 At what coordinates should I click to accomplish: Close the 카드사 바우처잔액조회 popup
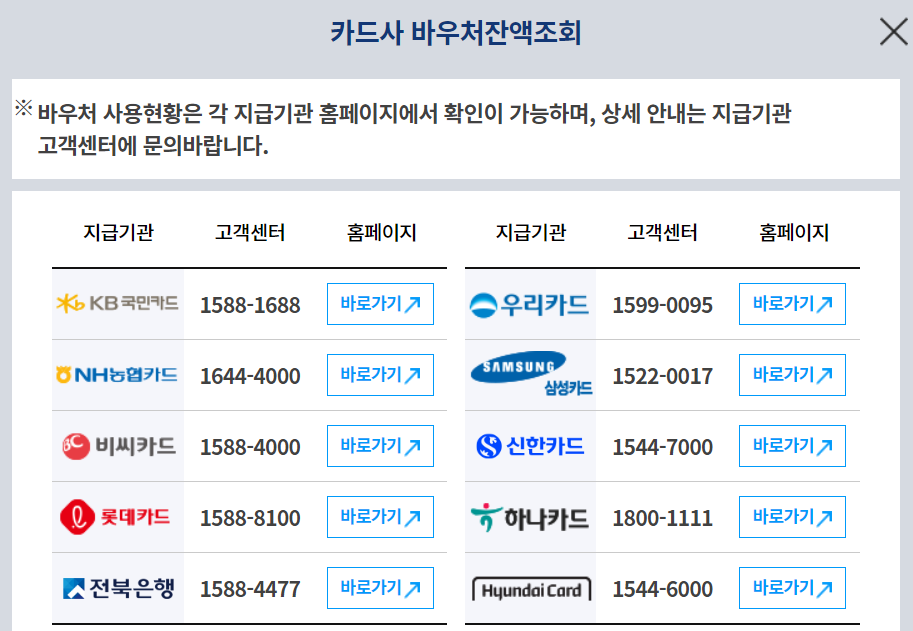(x=894, y=31)
